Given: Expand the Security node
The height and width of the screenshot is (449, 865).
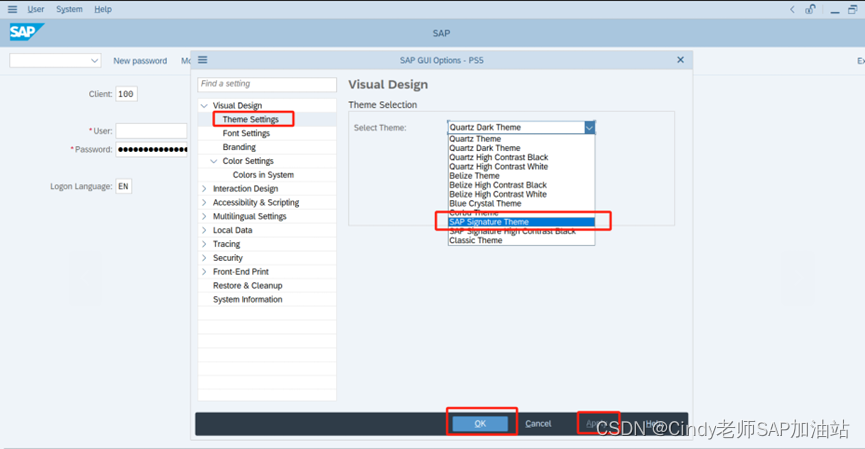Looking at the screenshot, I should click(204, 258).
